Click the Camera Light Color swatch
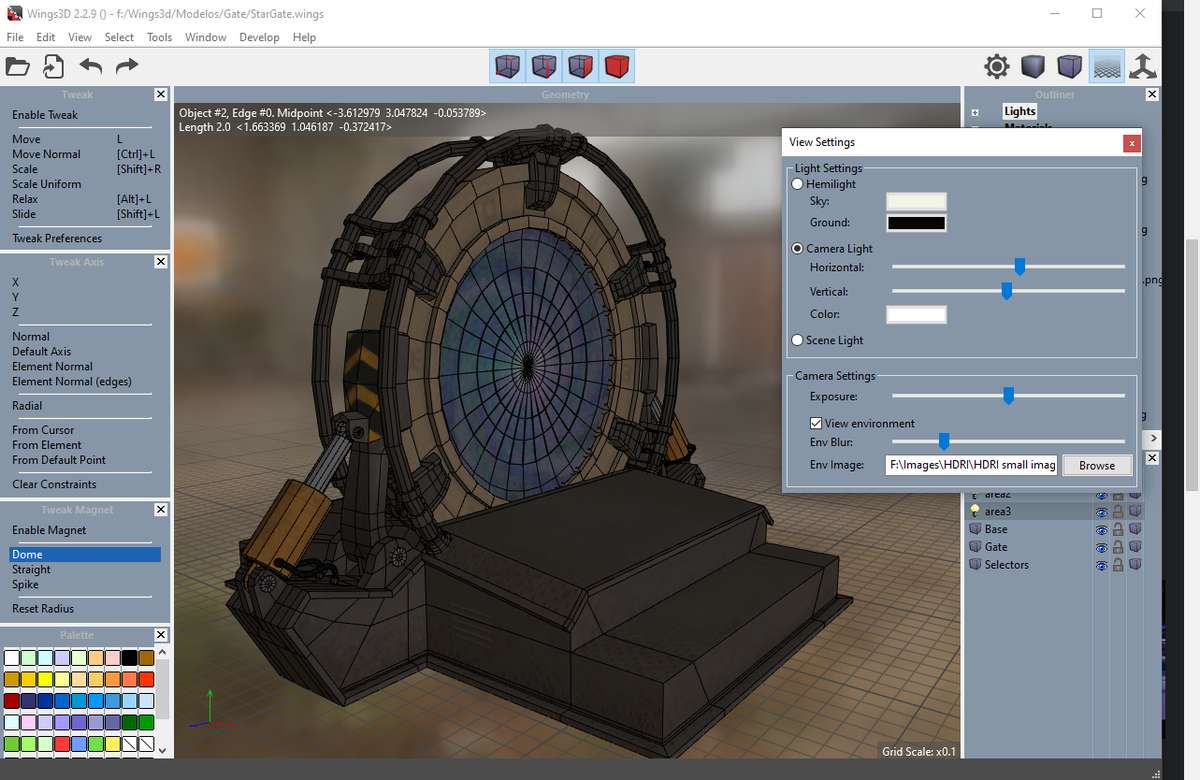Viewport: 1200px width, 780px height. pos(916,315)
